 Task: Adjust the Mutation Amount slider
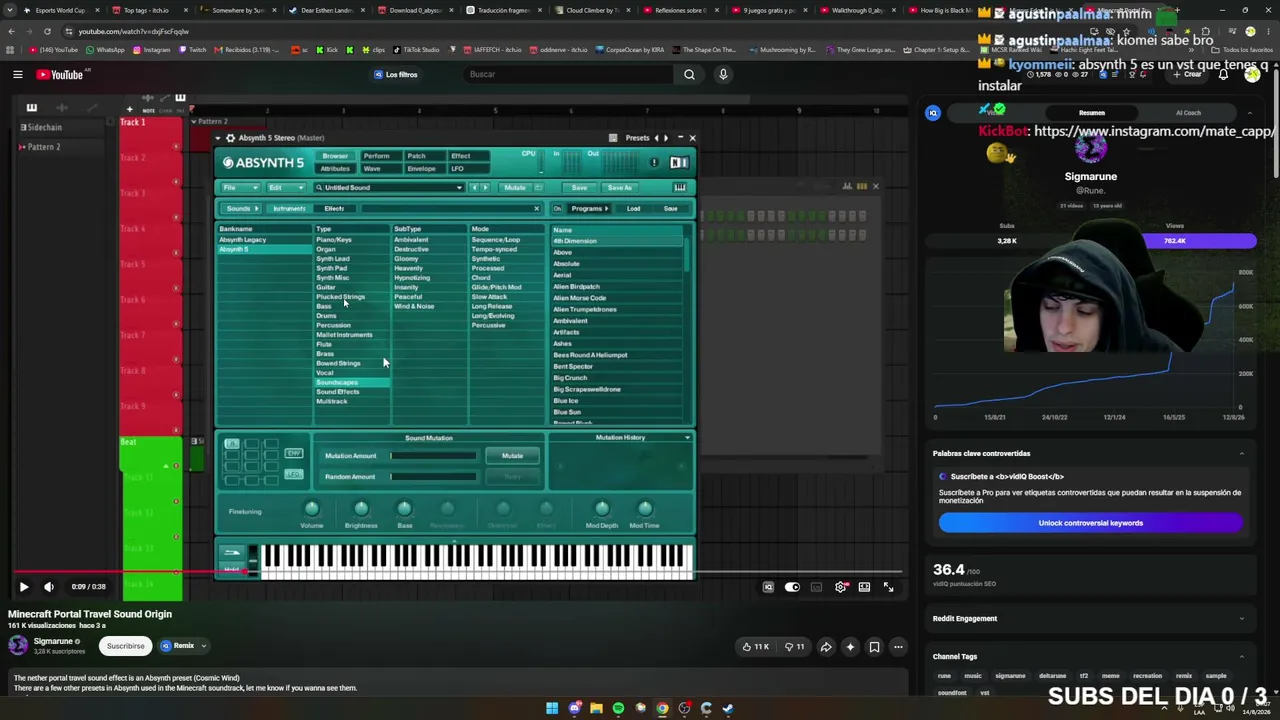[x=433, y=456]
